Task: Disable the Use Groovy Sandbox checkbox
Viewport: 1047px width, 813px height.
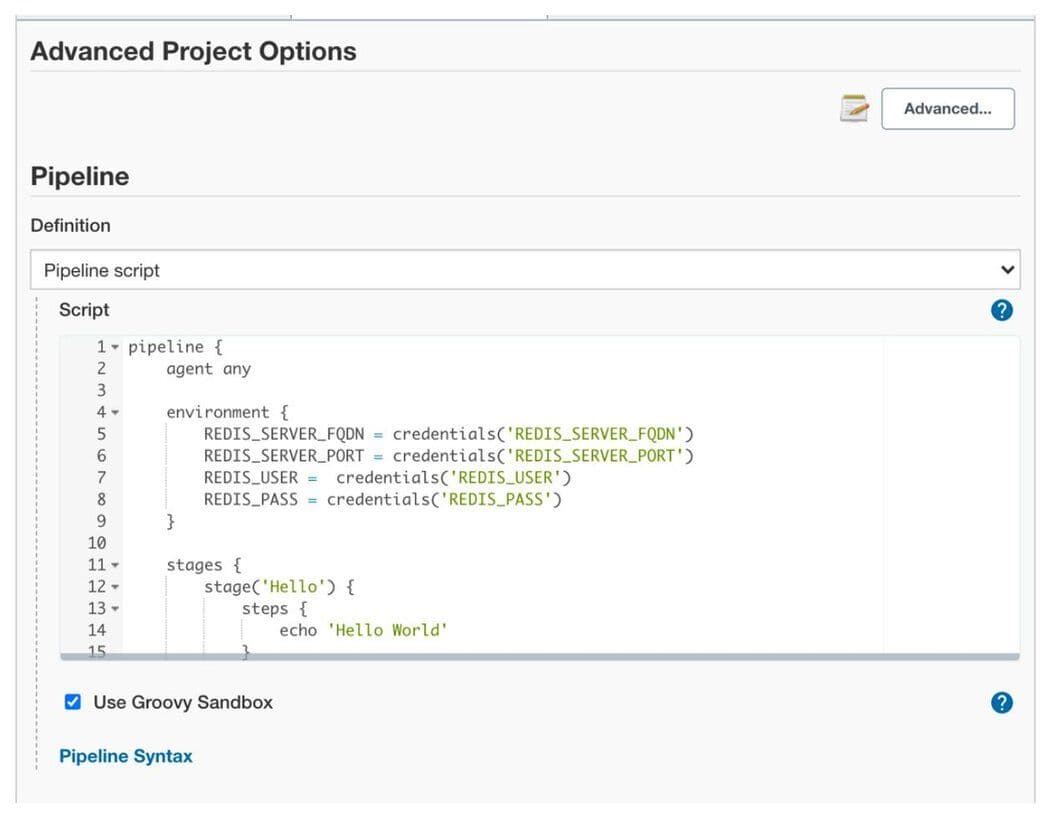Action: click(72, 702)
